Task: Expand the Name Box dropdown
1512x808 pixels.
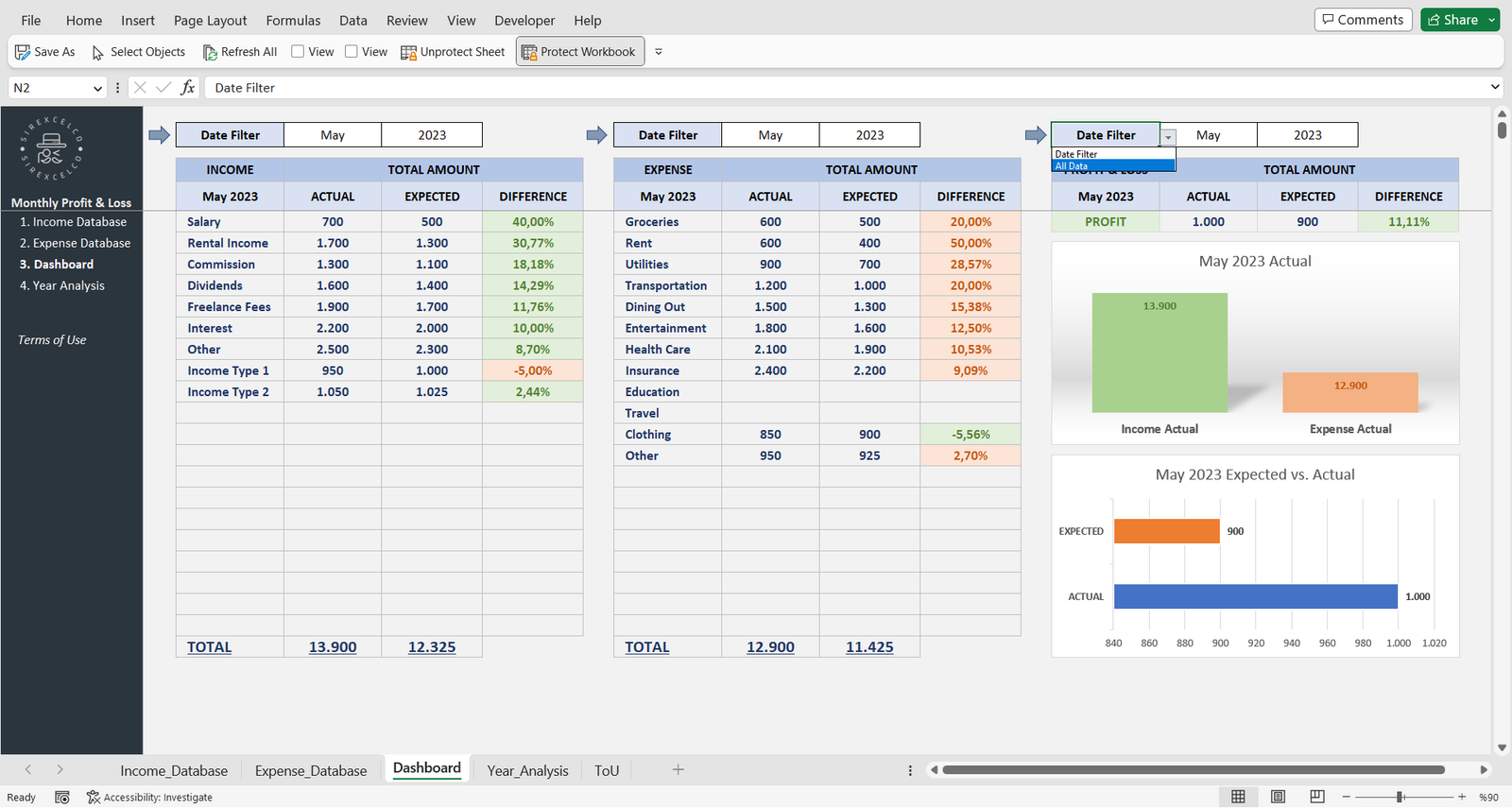Action: [97, 88]
